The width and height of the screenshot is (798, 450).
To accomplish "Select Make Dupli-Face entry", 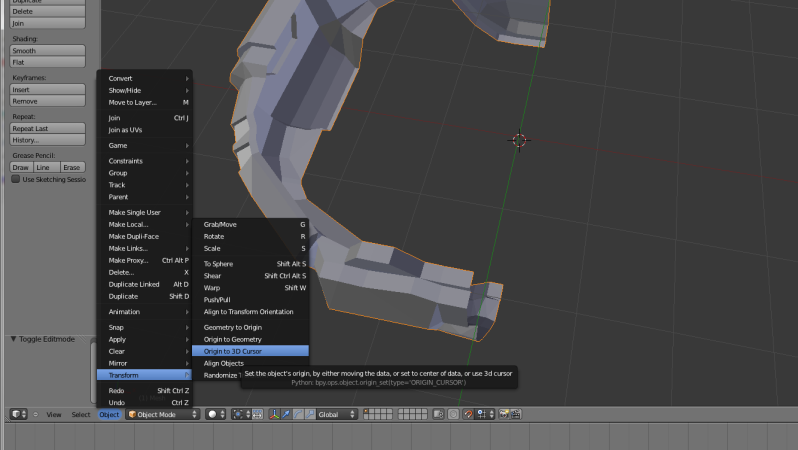I will 145,237.
